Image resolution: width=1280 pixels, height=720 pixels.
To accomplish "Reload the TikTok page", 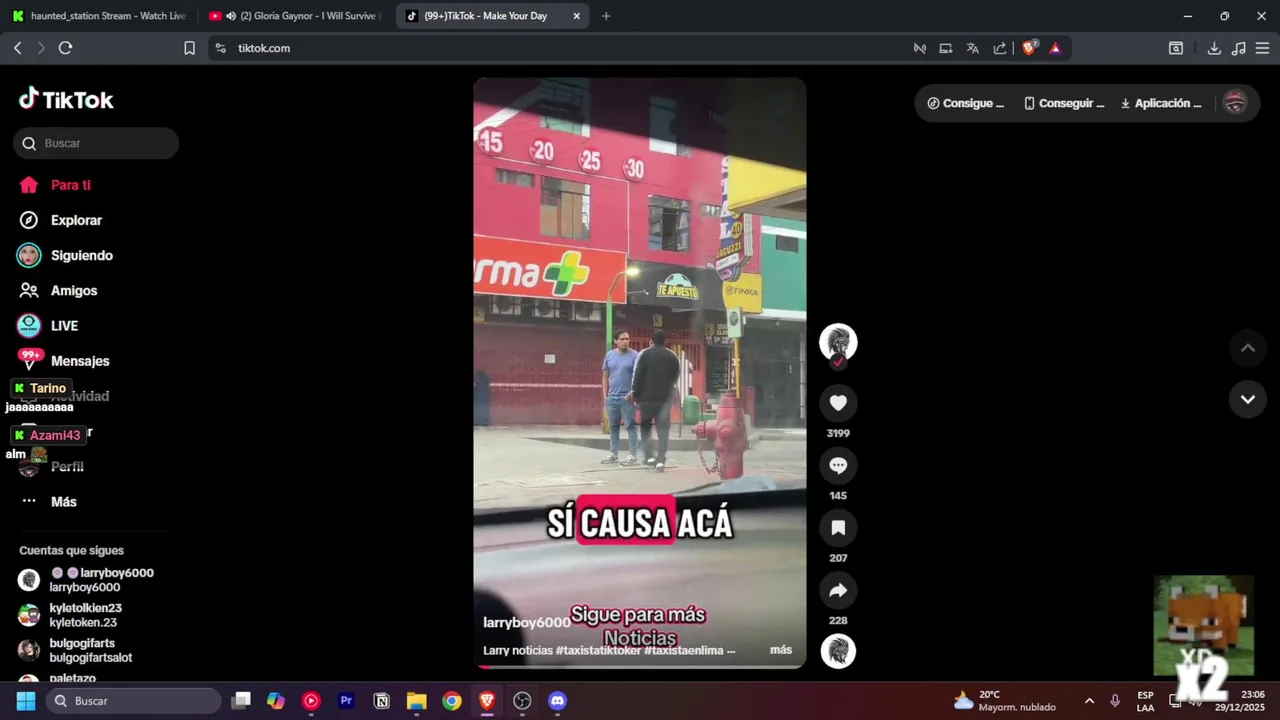I will point(66,48).
